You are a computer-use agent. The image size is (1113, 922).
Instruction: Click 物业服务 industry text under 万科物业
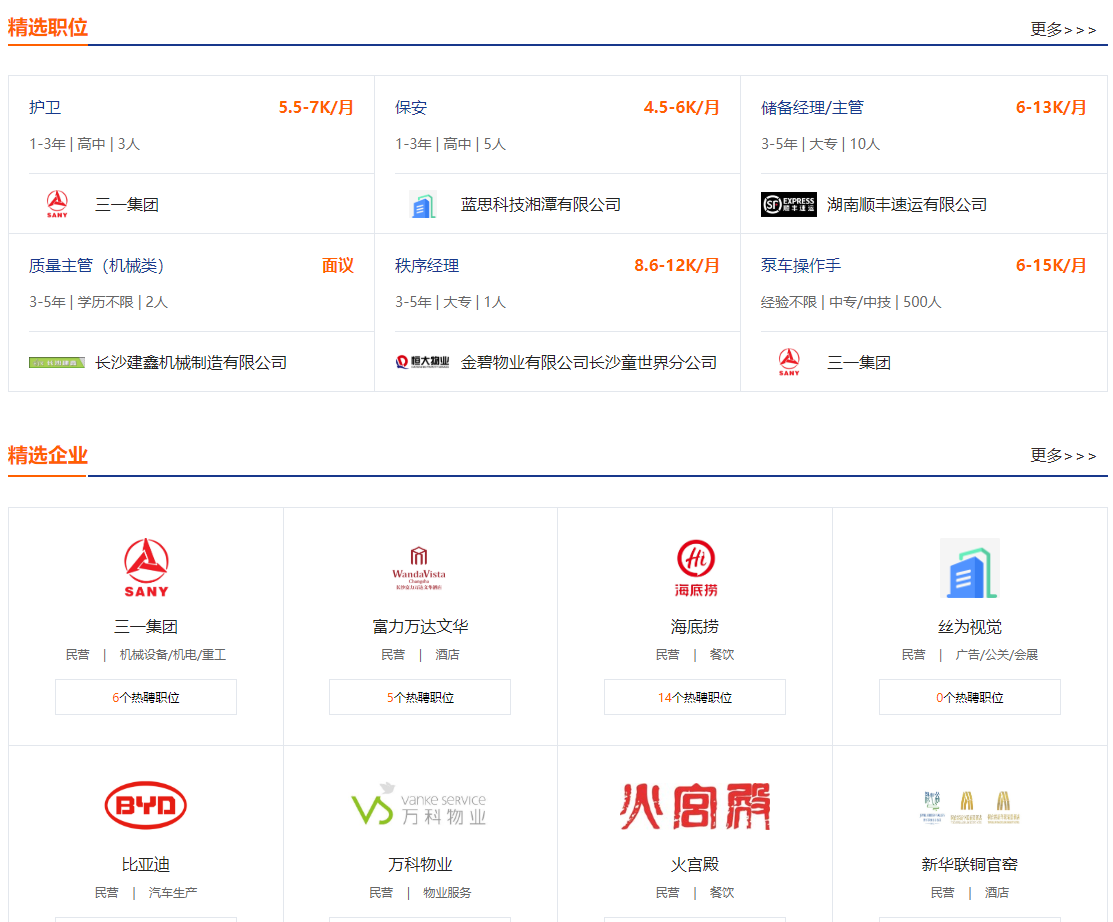(x=447, y=892)
